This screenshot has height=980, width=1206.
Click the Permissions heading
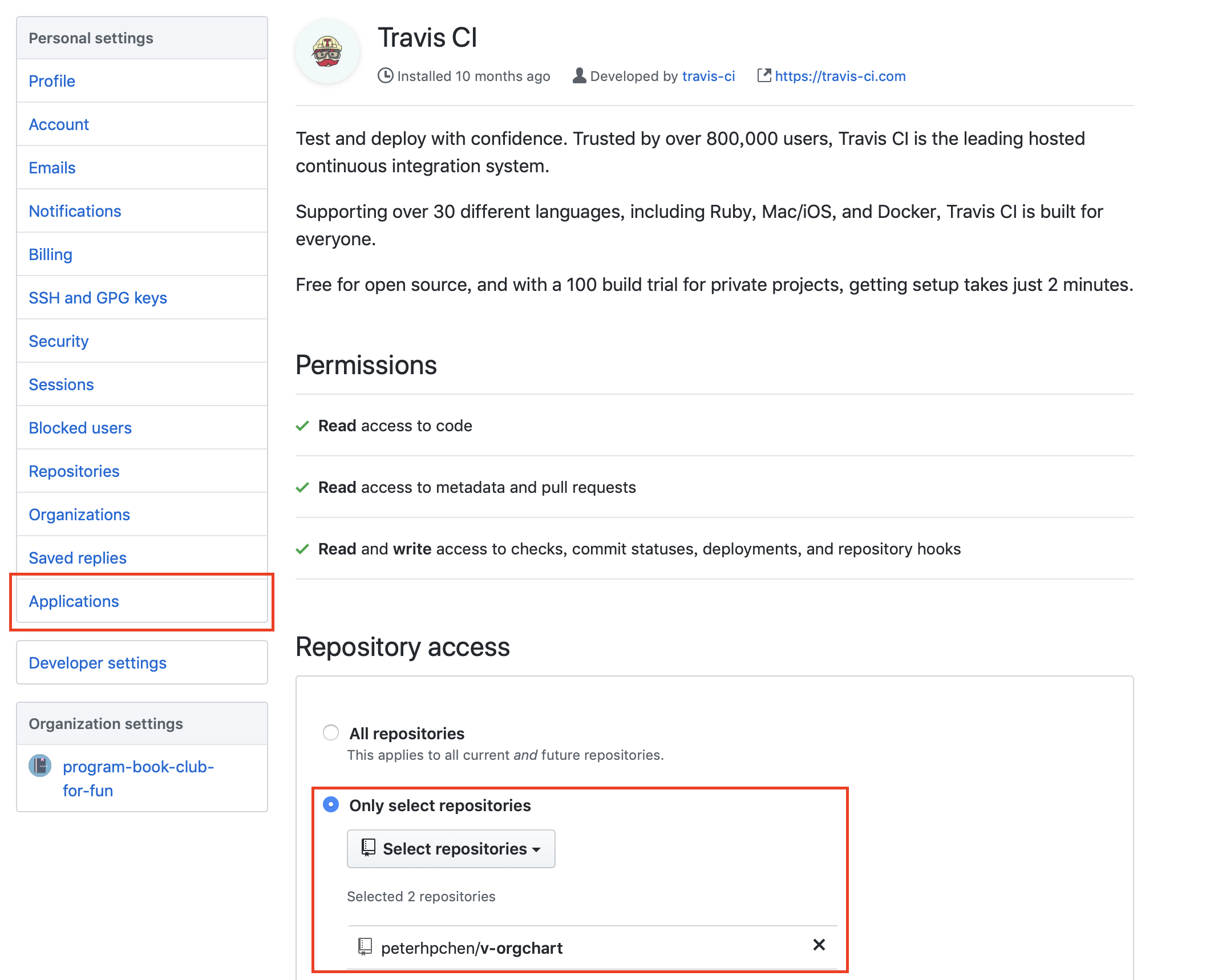coord(366,365)
